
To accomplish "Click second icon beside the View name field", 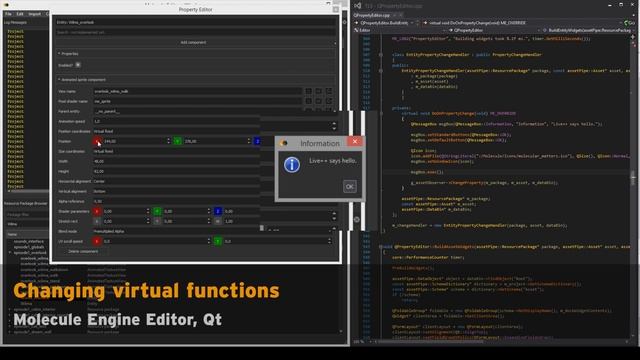I will pos(318,91).
